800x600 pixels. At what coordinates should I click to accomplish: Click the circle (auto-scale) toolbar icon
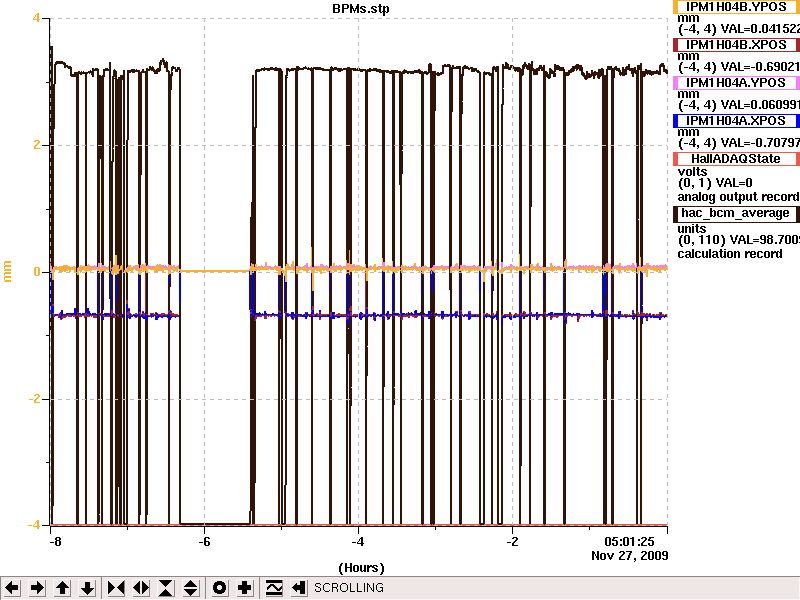coord(219,588)
